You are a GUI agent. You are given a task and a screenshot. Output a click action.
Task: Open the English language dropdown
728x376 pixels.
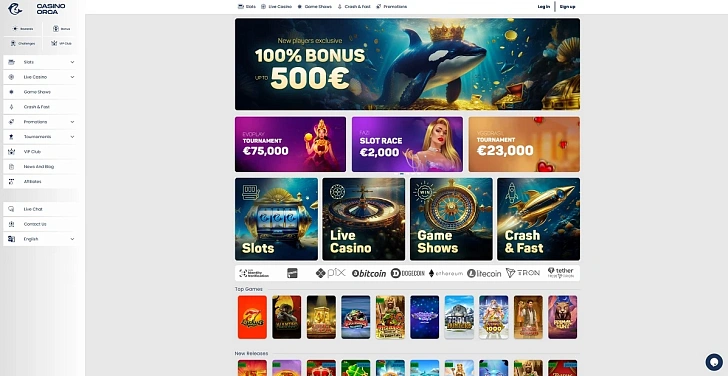click(40, 239)
